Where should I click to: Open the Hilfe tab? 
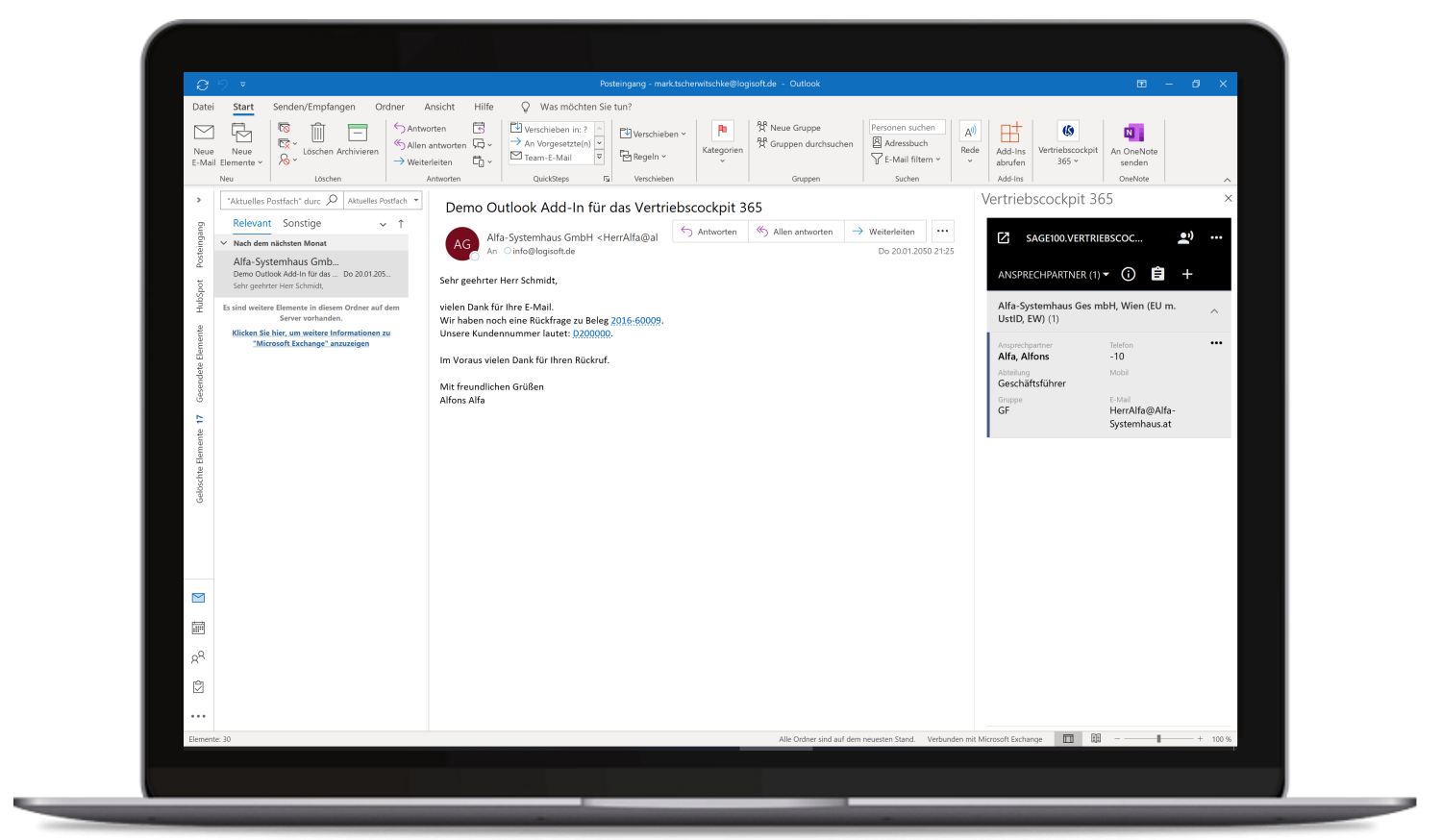(484, 107)
